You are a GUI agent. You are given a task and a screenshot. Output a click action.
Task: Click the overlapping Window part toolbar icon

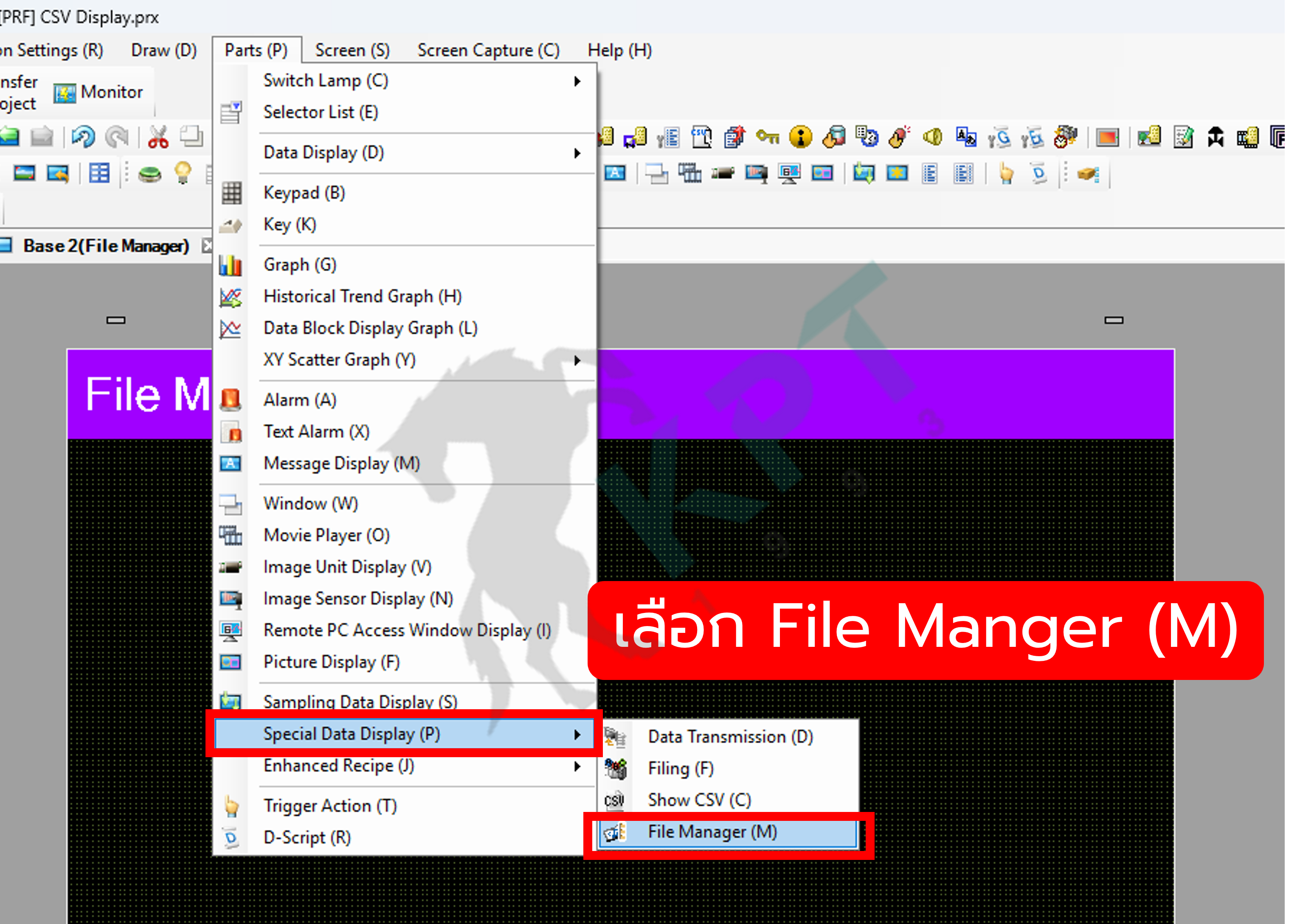click(657, 173)
